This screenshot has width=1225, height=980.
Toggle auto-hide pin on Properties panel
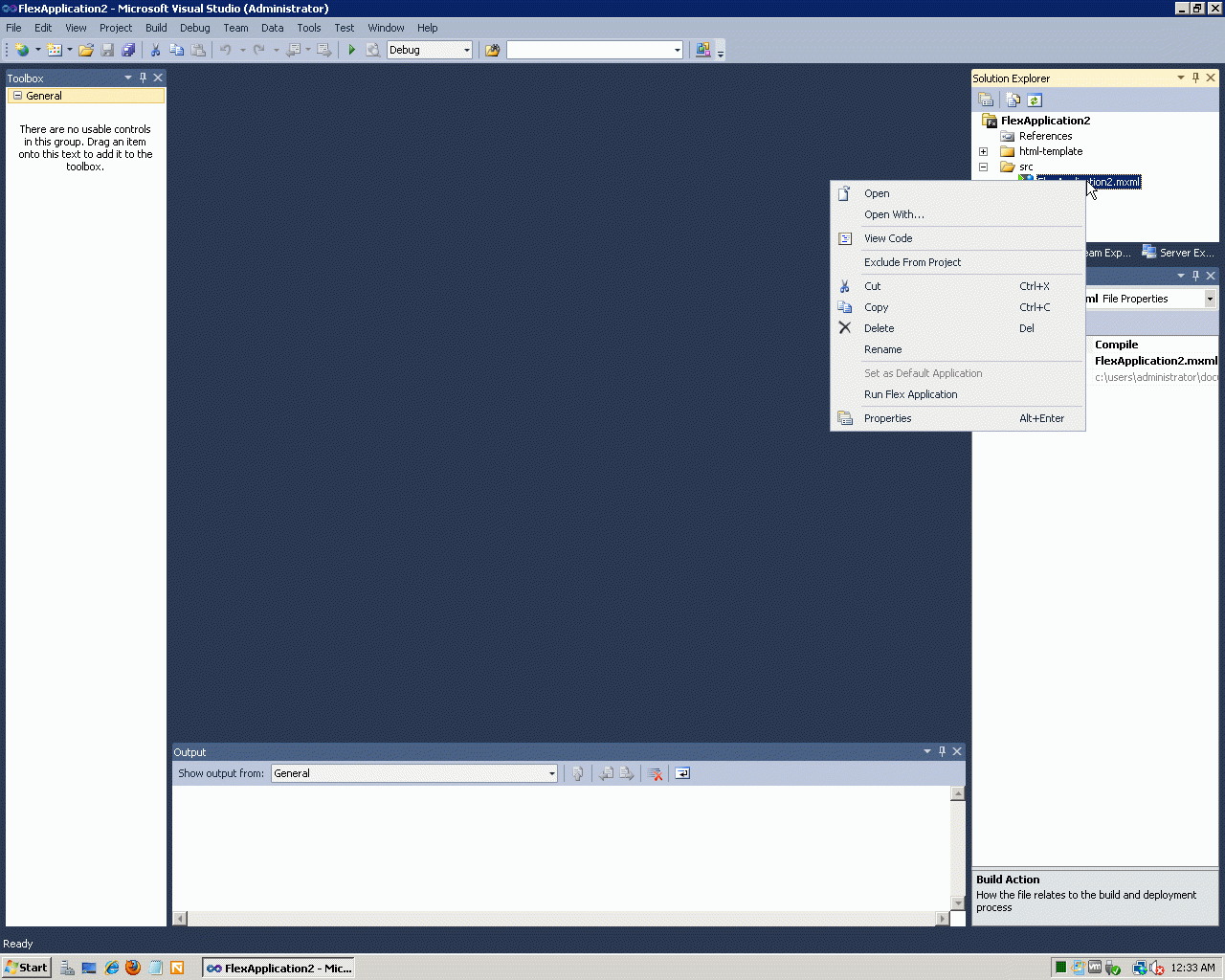coord(1195,275)
